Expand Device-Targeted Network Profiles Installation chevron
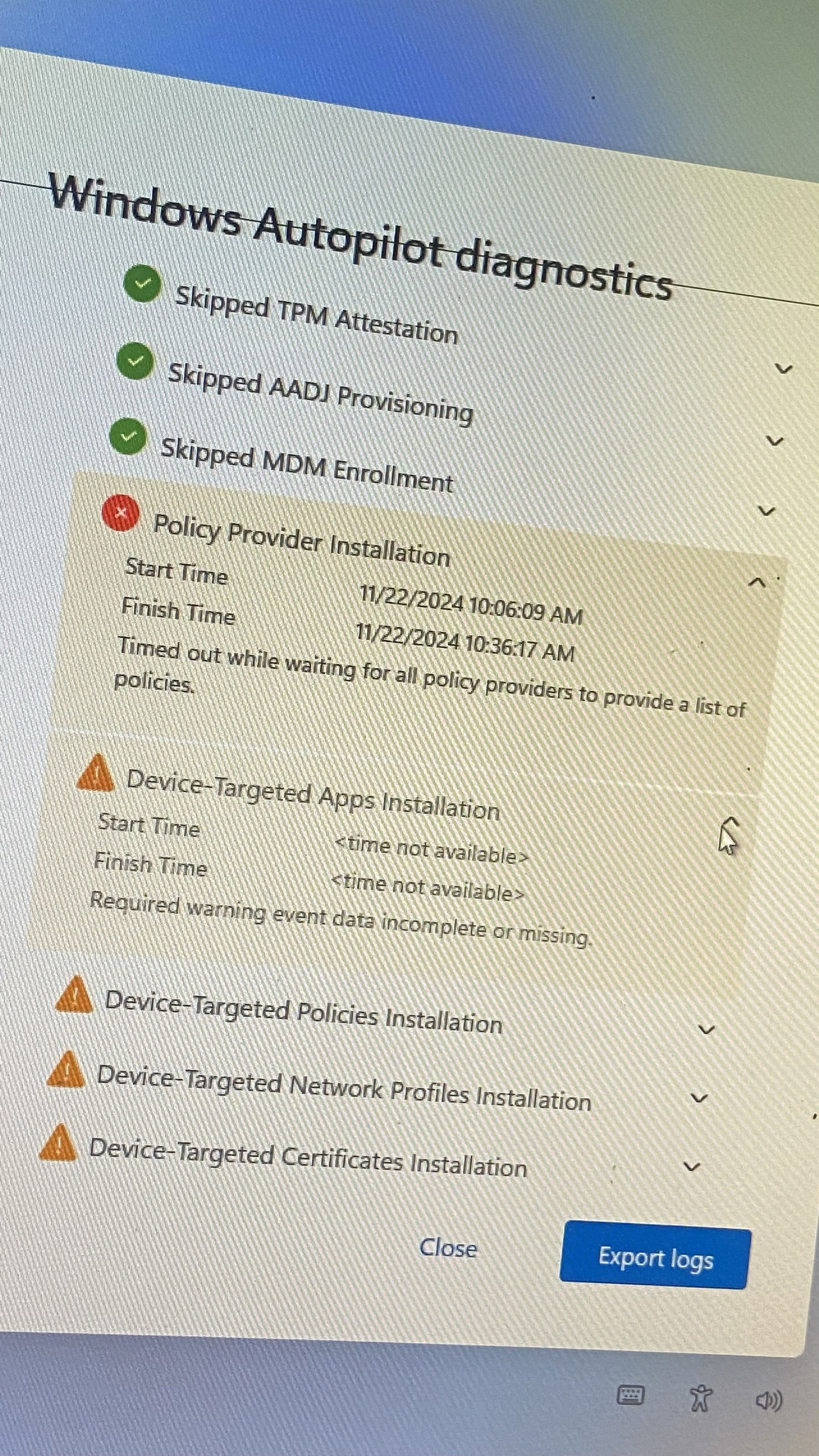 [x=700, y=1099]
